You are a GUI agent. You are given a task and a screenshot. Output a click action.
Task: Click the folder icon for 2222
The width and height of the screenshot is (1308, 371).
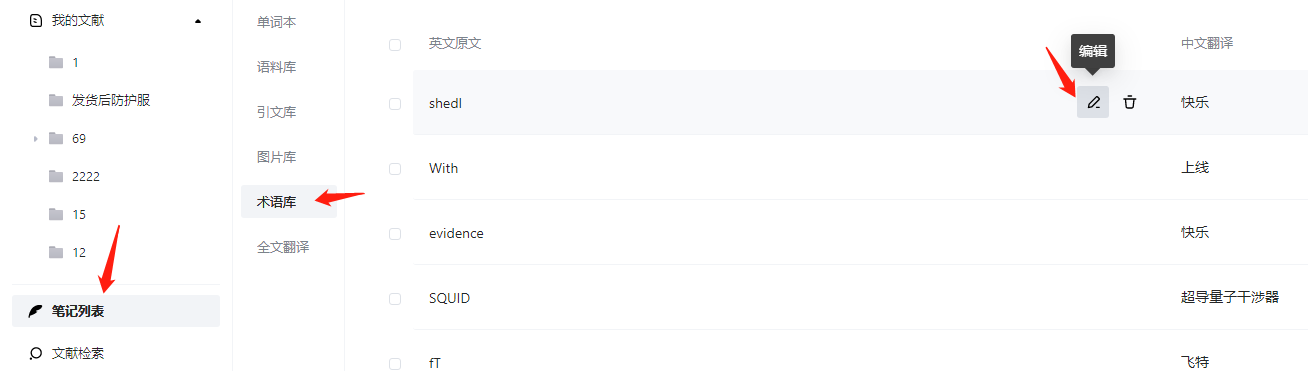56,176
